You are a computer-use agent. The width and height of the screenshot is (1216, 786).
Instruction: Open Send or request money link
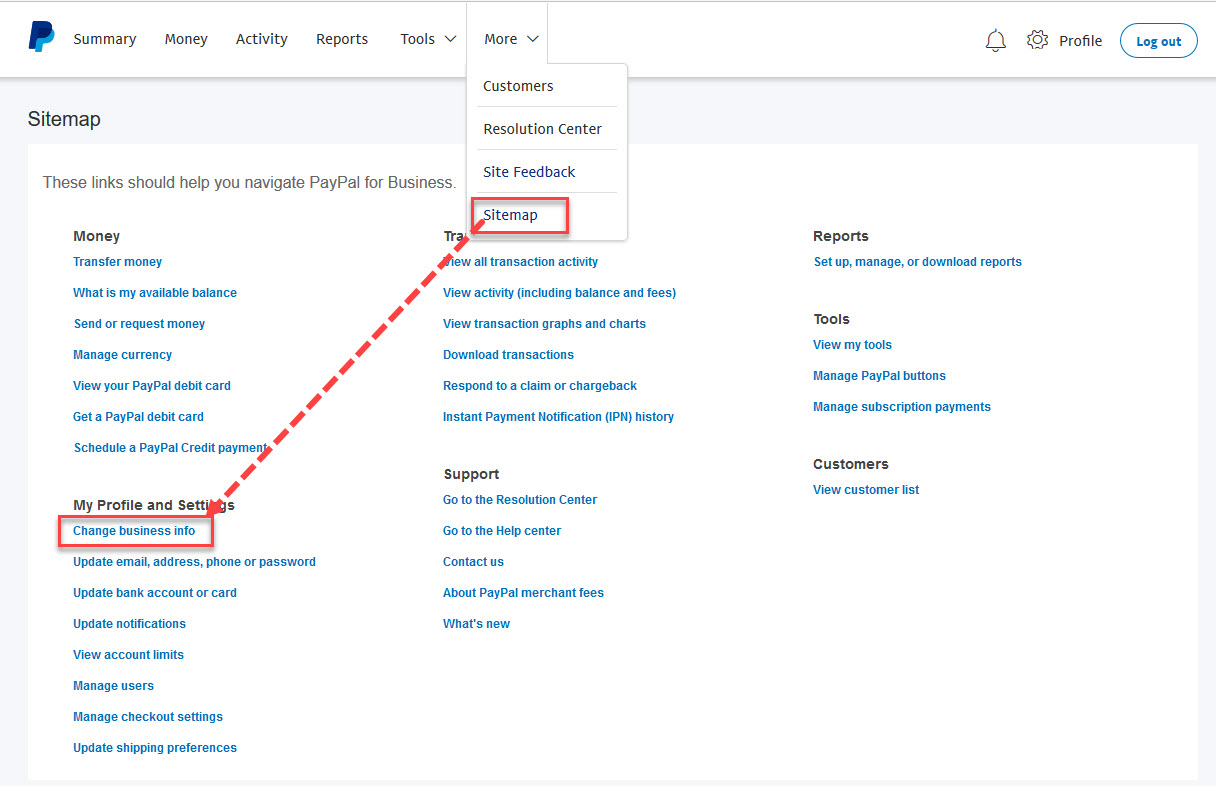[139, 324]
